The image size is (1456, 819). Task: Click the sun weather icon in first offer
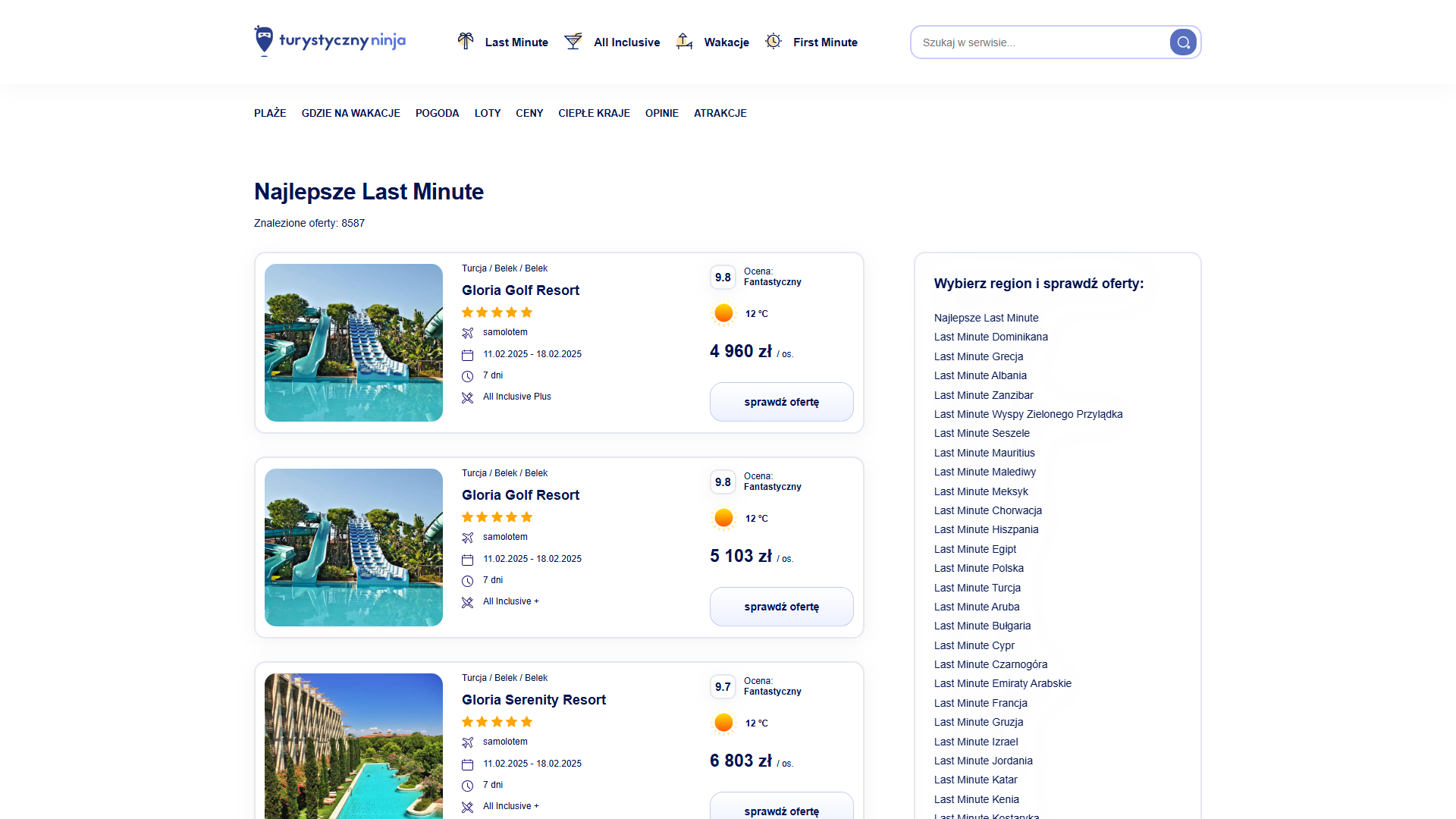[x=723, y=313]
